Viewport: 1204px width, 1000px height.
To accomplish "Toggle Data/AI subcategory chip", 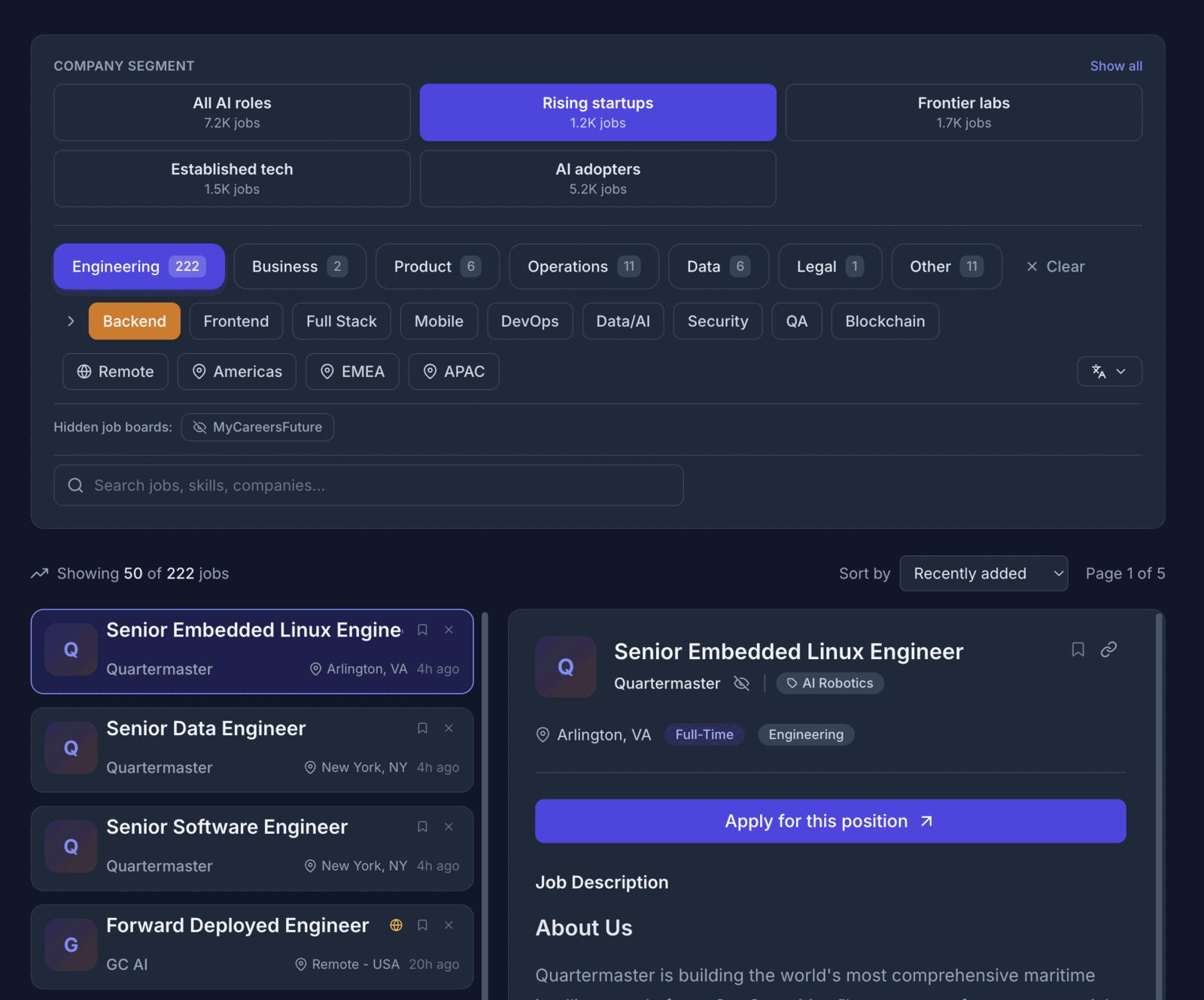I will (623, 321).
